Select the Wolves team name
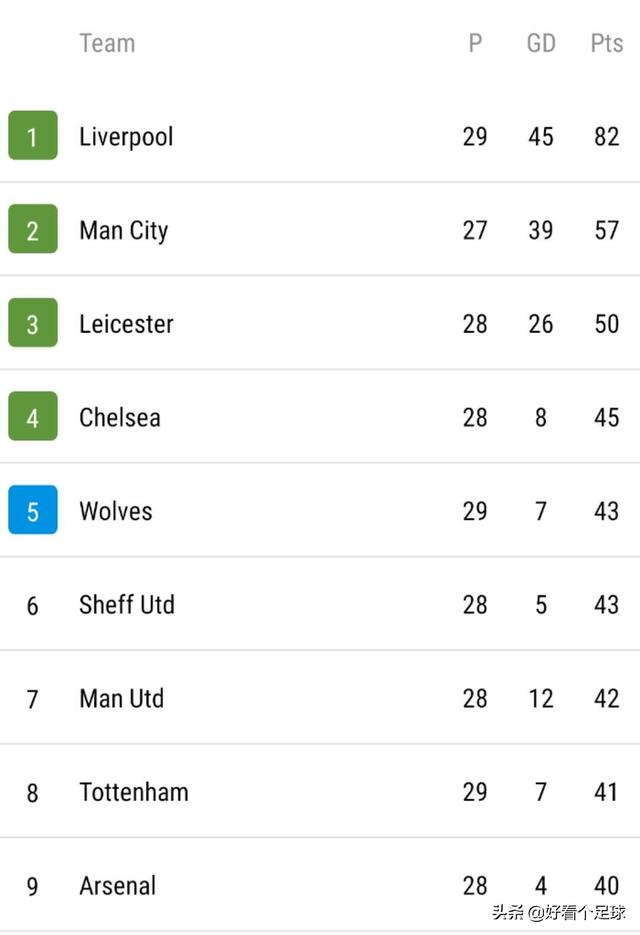This screenshot has width=640, height=935. 116,511
